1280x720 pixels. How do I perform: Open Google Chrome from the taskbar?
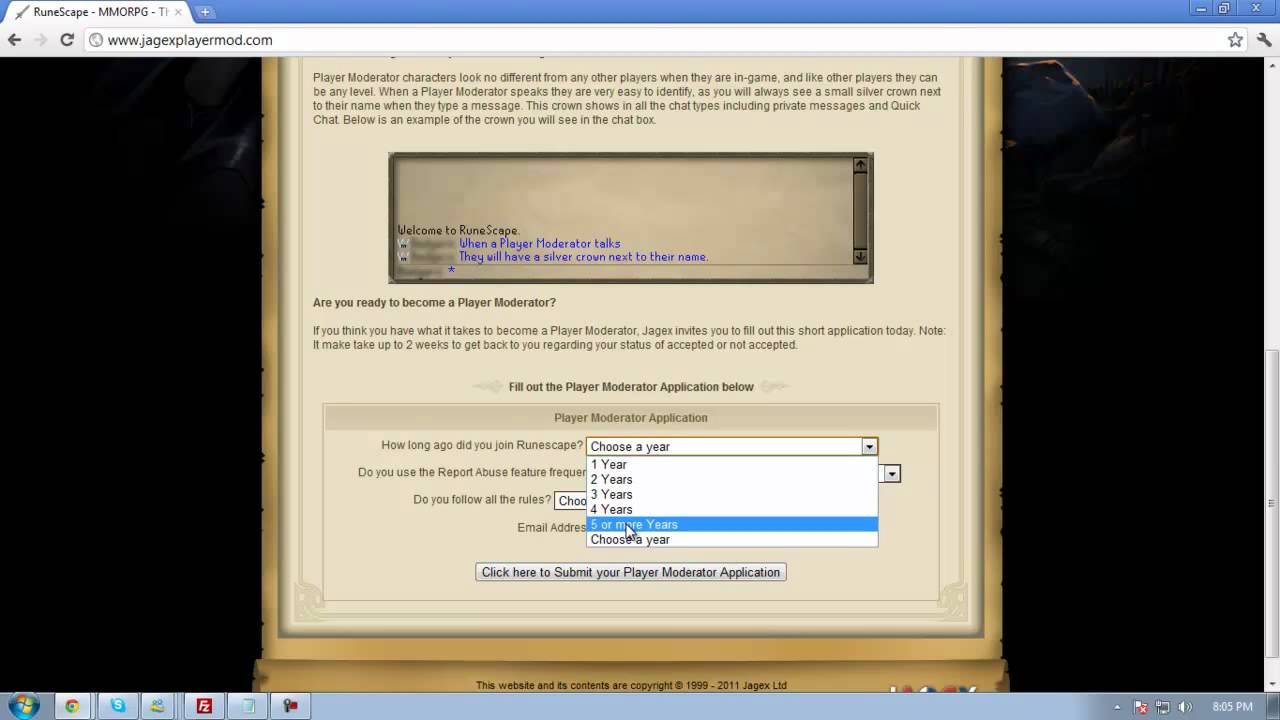pos(72,706)
